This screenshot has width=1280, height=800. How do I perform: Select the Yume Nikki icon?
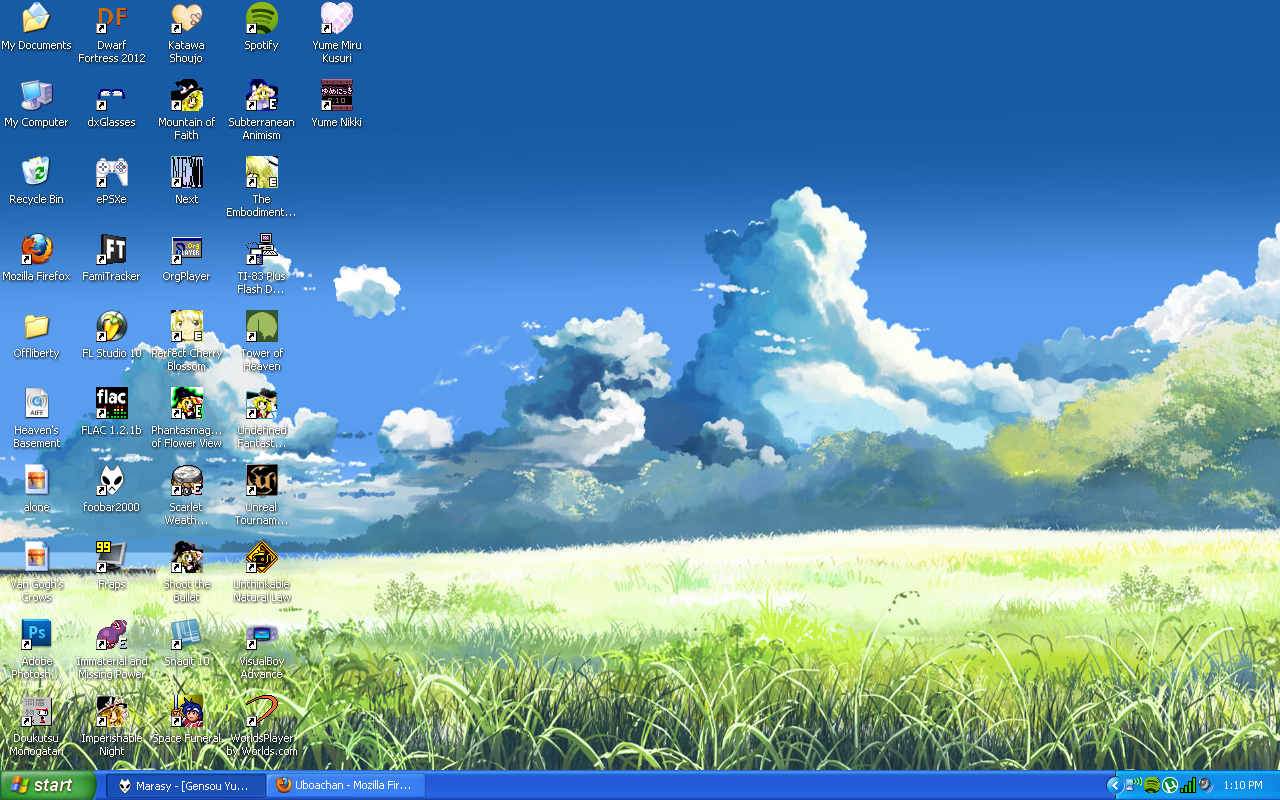(x=336, y=95)
